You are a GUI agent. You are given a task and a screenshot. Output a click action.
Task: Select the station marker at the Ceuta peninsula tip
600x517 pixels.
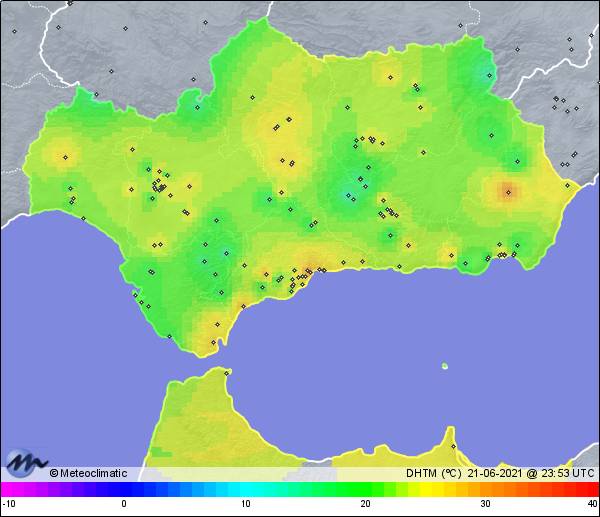pyautogui.click(x=227, y=373)
